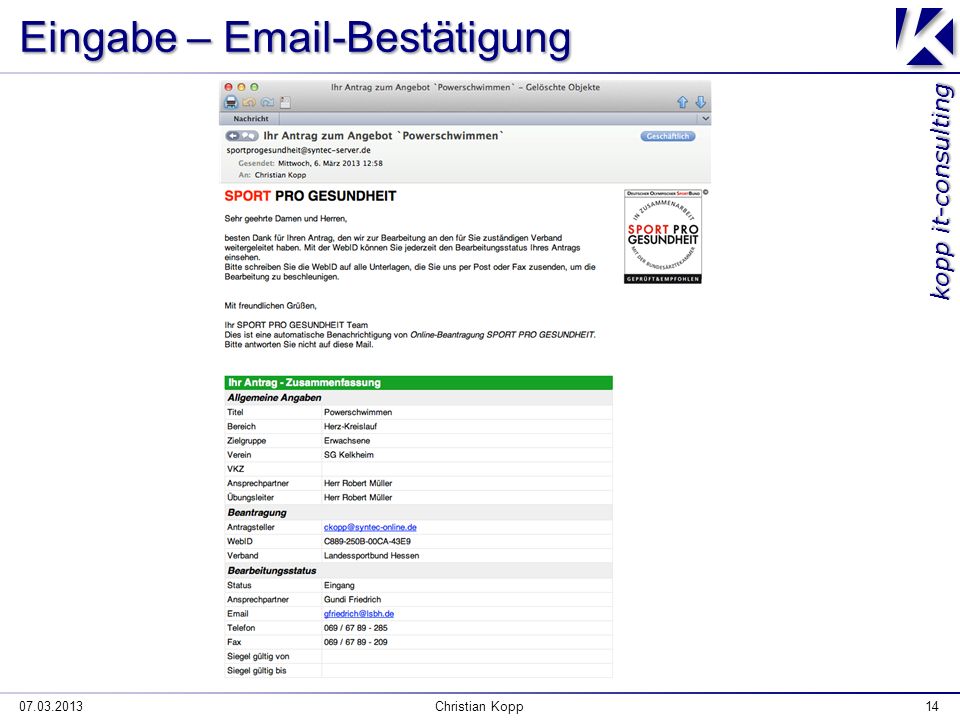Click the document icon in the mail toolbar
Screen dimensions: 960x720
[285, 102]
